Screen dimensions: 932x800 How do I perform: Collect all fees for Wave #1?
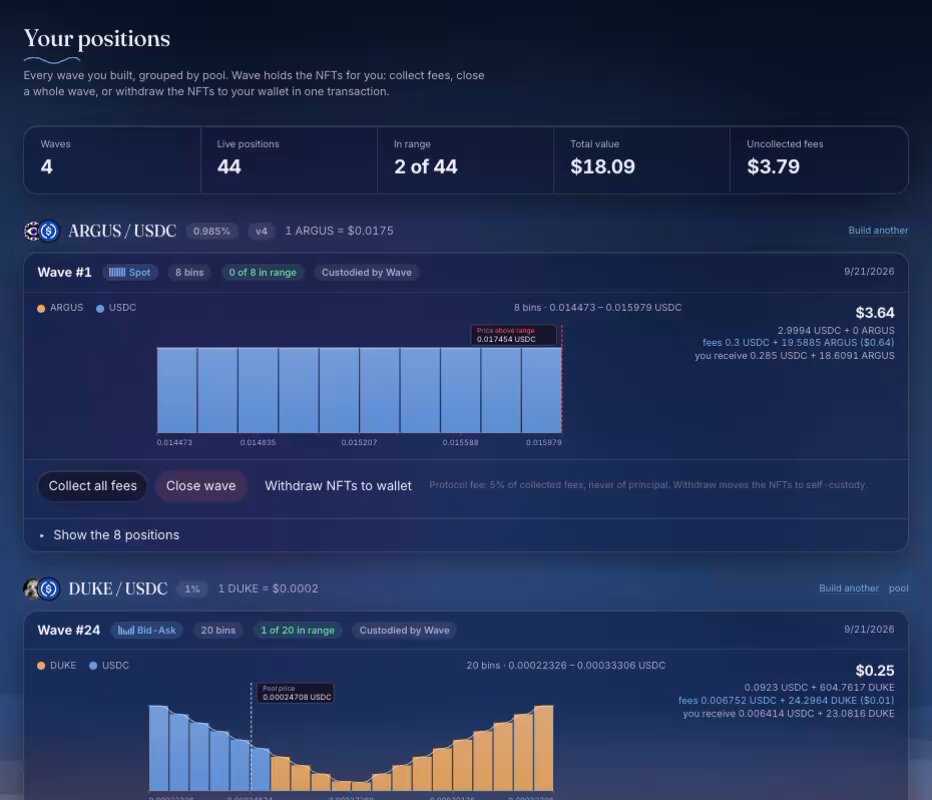(x=93, y=486)
